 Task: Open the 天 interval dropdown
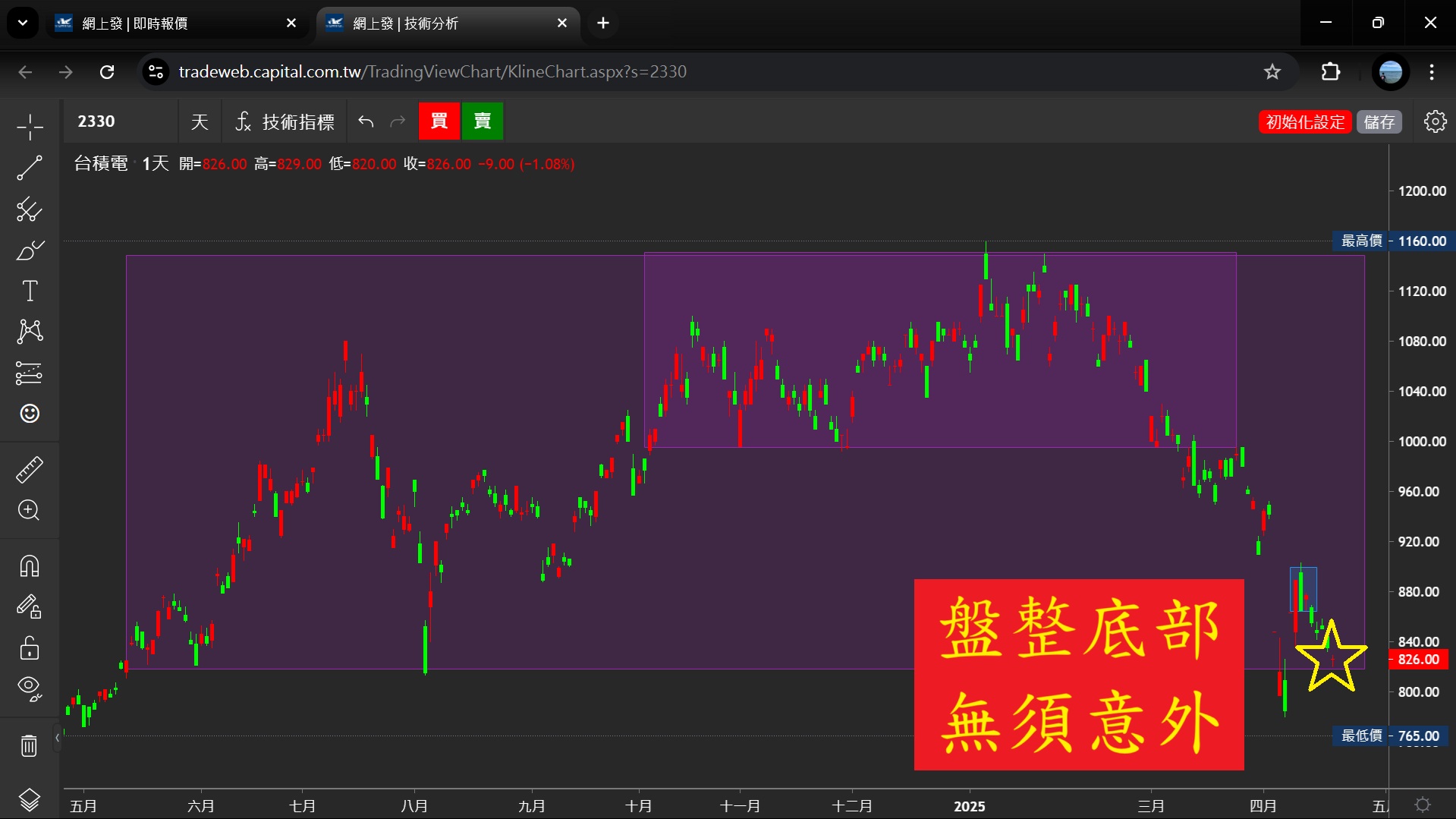pos(200,121)
